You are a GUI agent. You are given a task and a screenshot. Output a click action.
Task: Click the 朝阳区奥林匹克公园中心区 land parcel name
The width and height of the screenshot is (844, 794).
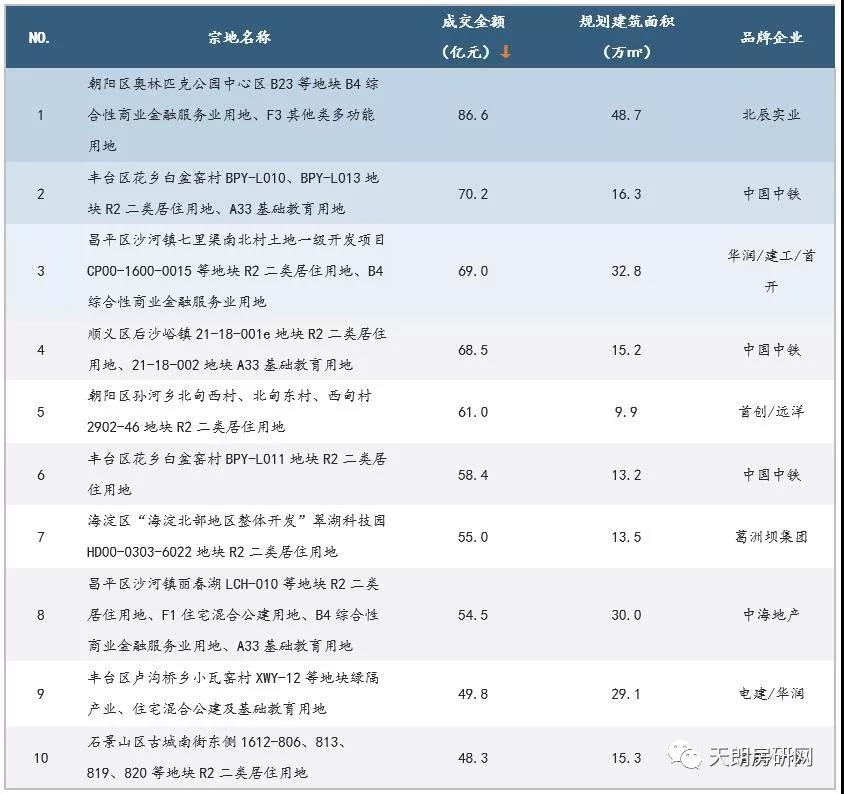(234, 115)
